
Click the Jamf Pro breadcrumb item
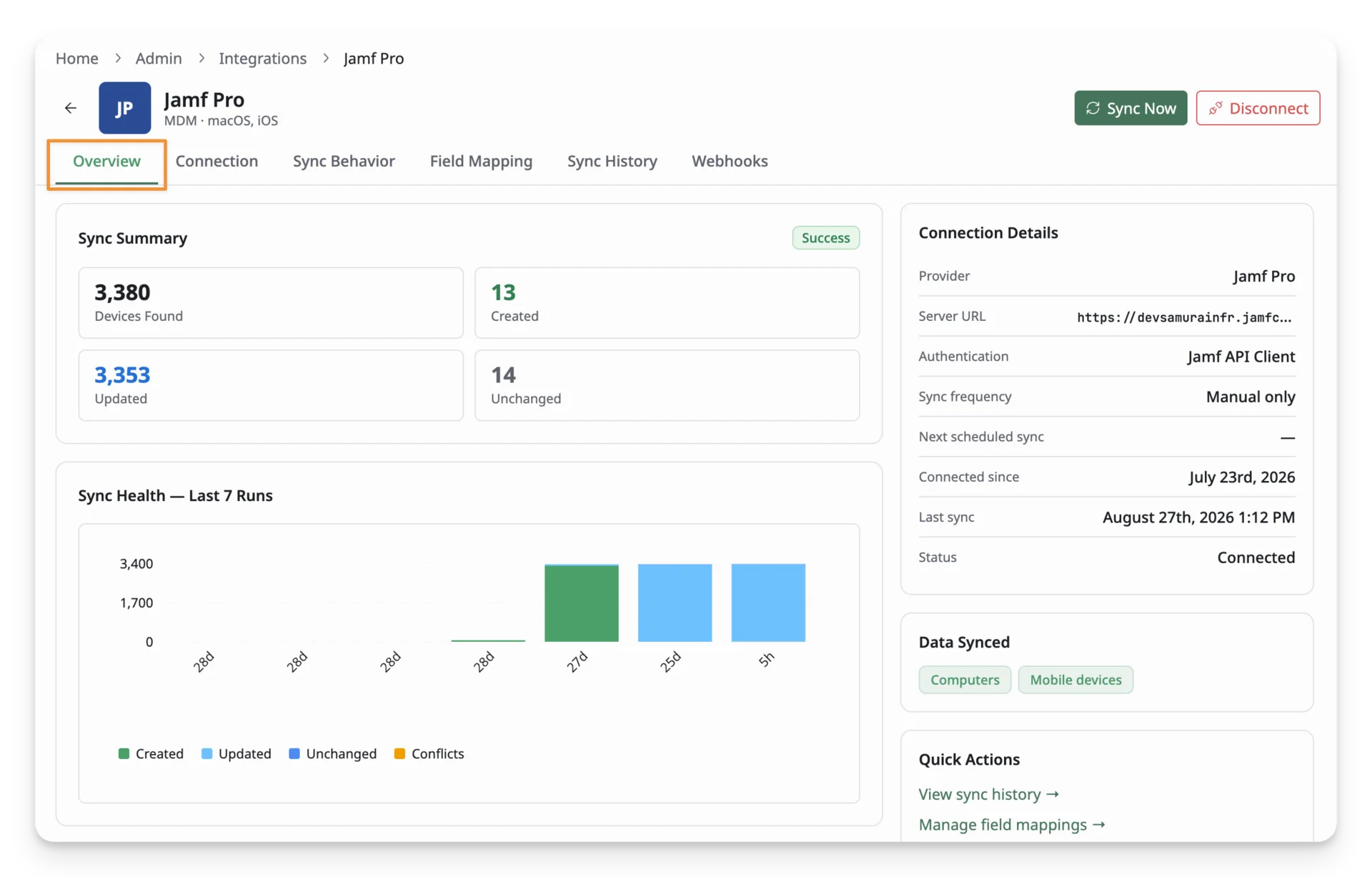(374, 59)
